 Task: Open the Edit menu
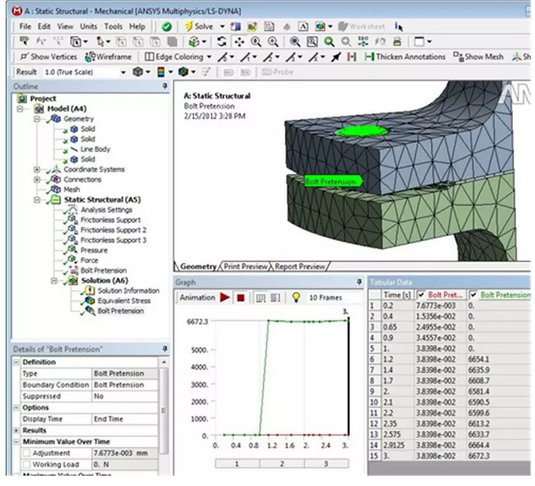pos(44,27)
